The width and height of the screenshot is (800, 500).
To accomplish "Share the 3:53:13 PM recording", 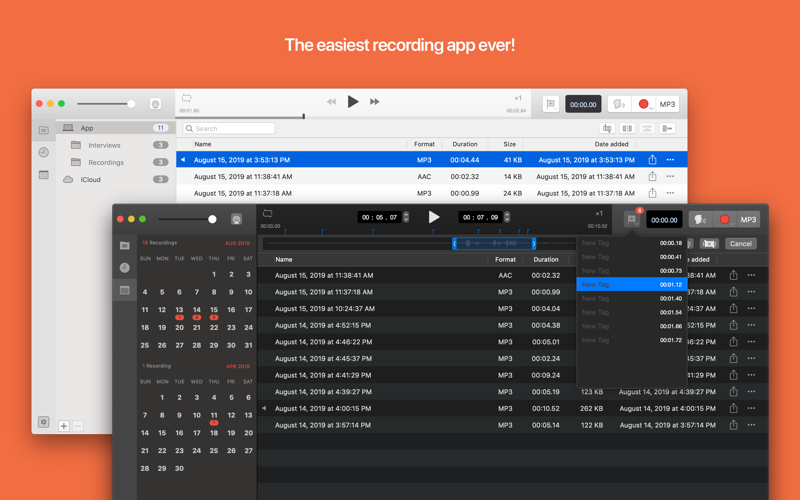I will point(652,160).
